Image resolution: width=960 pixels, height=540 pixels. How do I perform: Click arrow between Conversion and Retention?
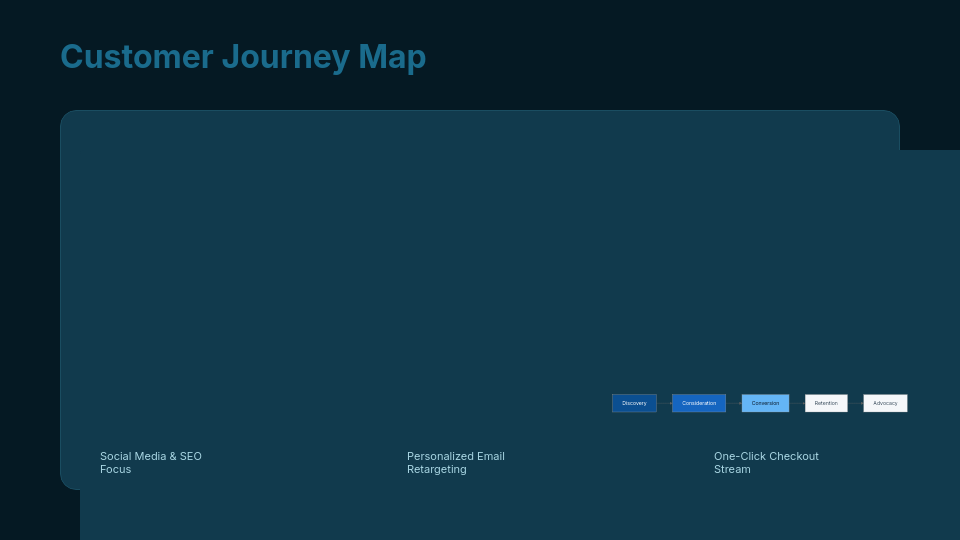(797, 403)
